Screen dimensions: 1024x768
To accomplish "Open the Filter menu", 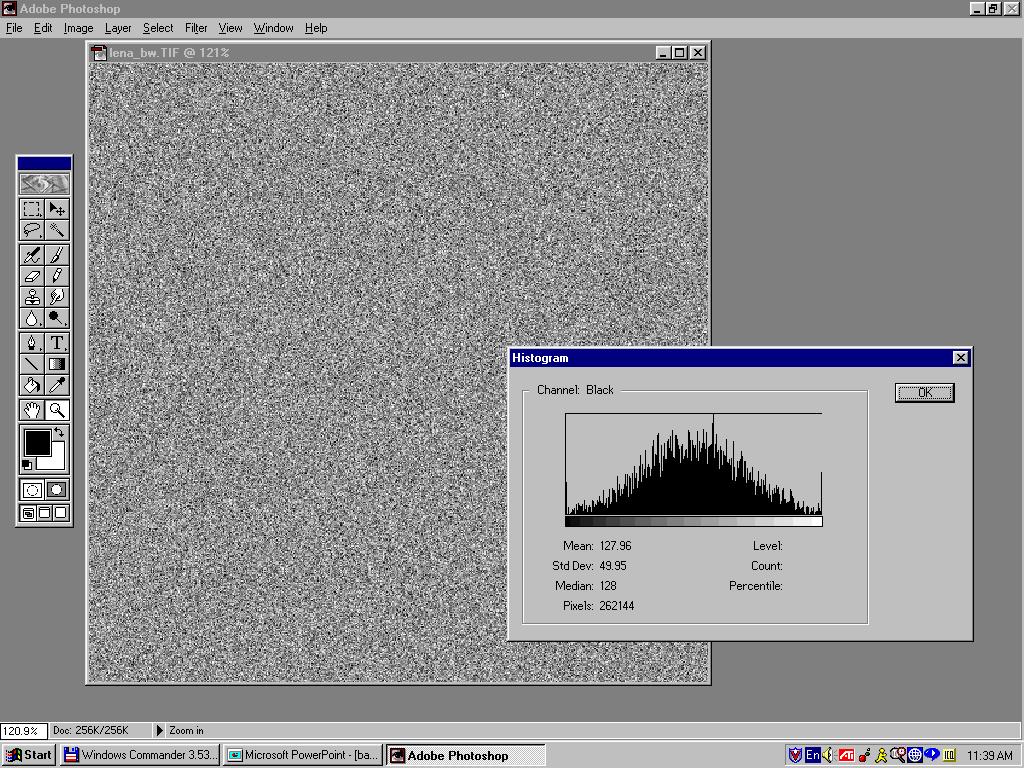I will 196,28.
